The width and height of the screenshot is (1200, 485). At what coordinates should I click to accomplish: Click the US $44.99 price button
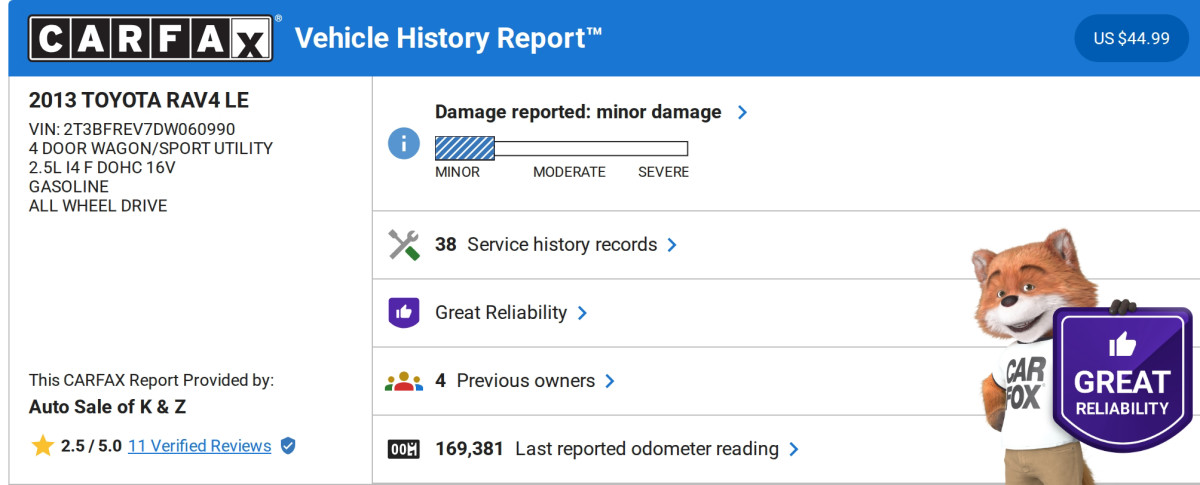pyautogui.click(x=1131, y=39)
